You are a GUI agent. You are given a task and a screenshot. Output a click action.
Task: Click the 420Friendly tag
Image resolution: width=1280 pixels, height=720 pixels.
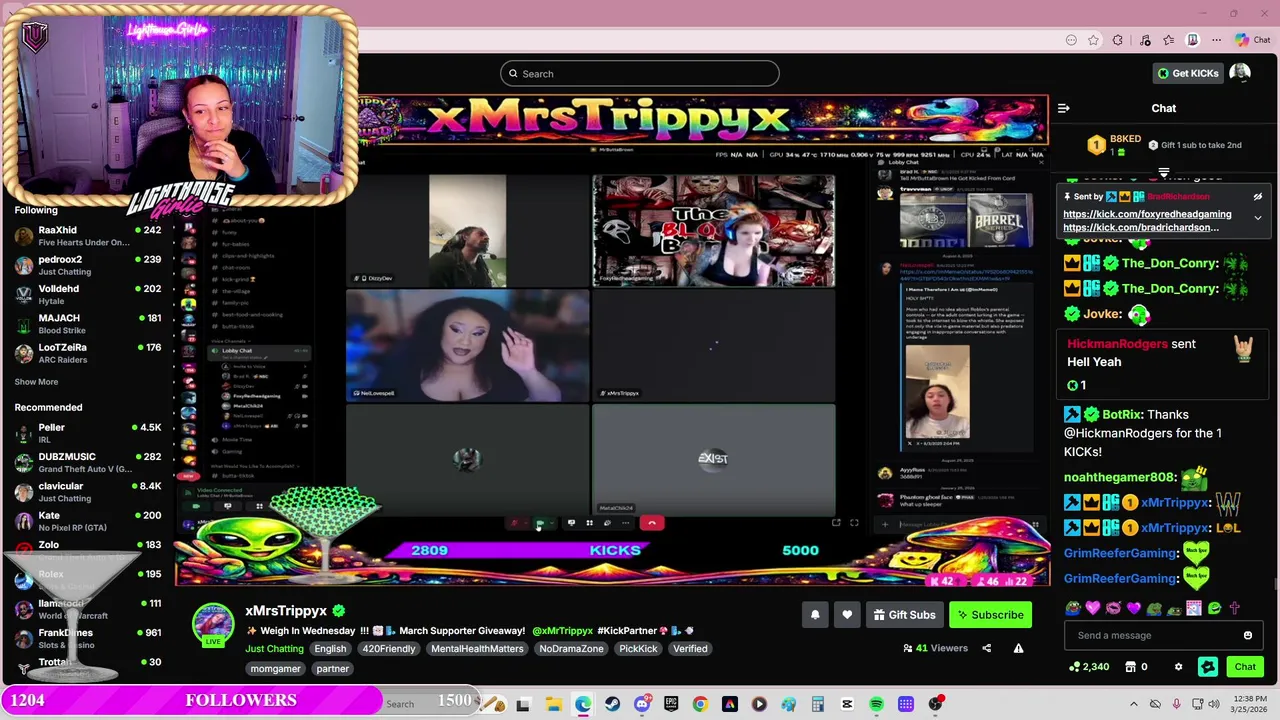[389, 649]
